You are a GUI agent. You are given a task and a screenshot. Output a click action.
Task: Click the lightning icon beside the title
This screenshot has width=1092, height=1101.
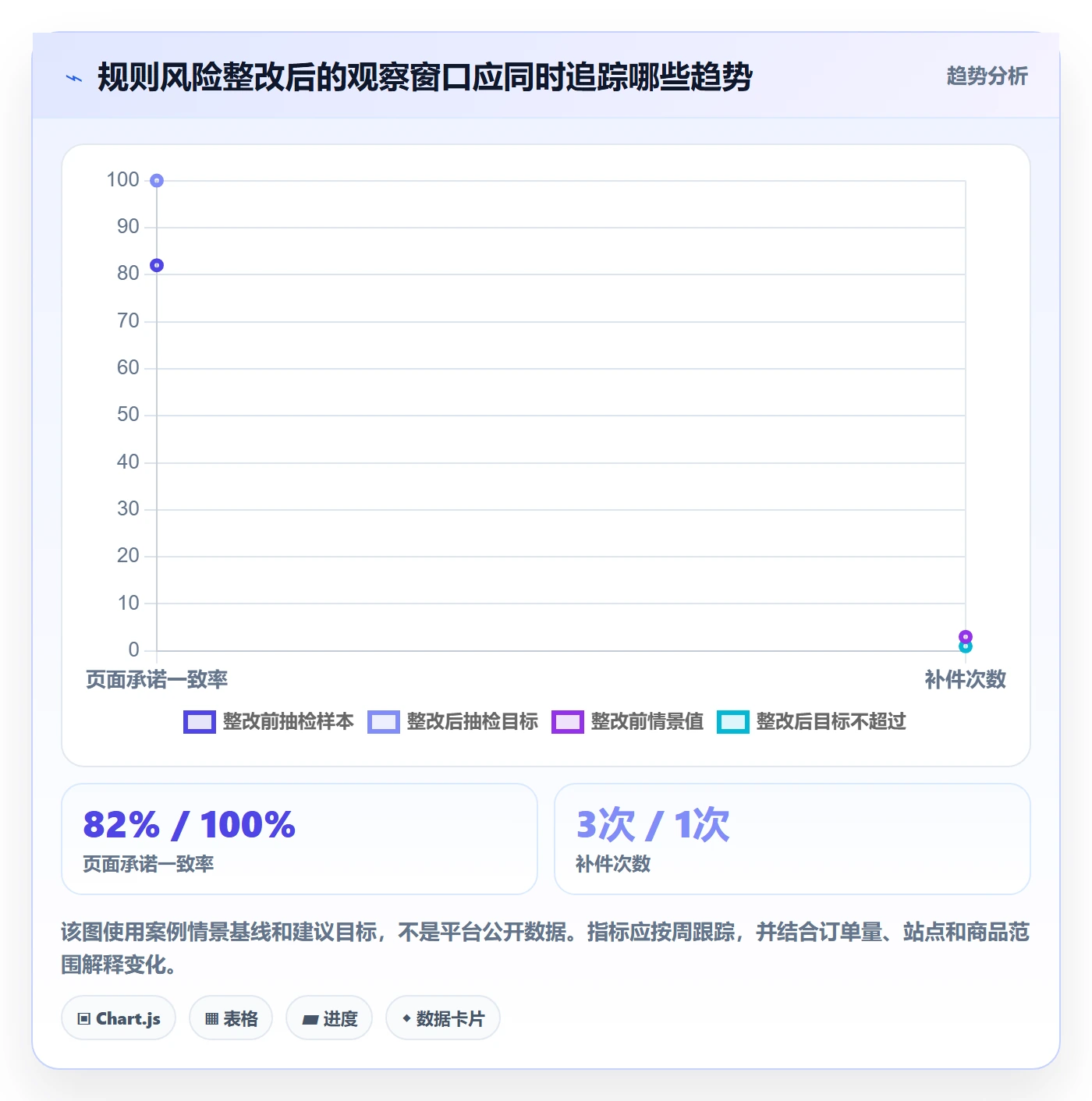[x=74, y=78]
